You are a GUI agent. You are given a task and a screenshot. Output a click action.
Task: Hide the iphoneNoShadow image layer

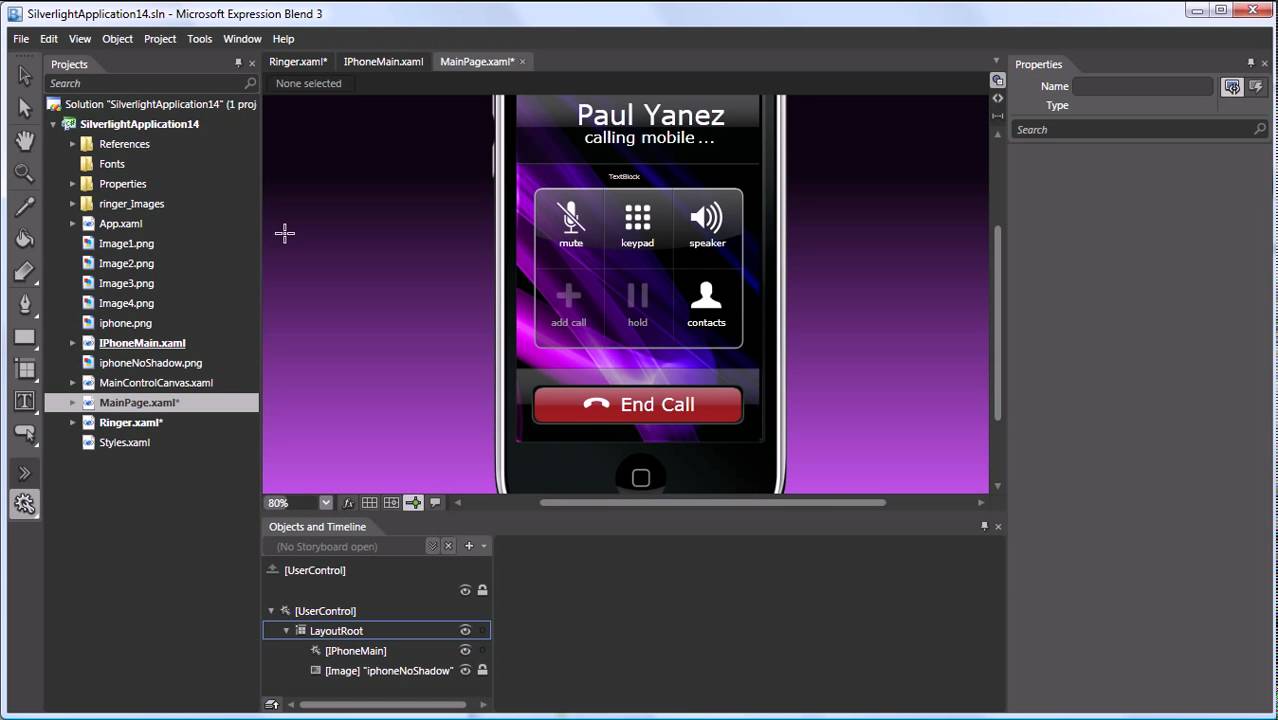pos(465,671)
